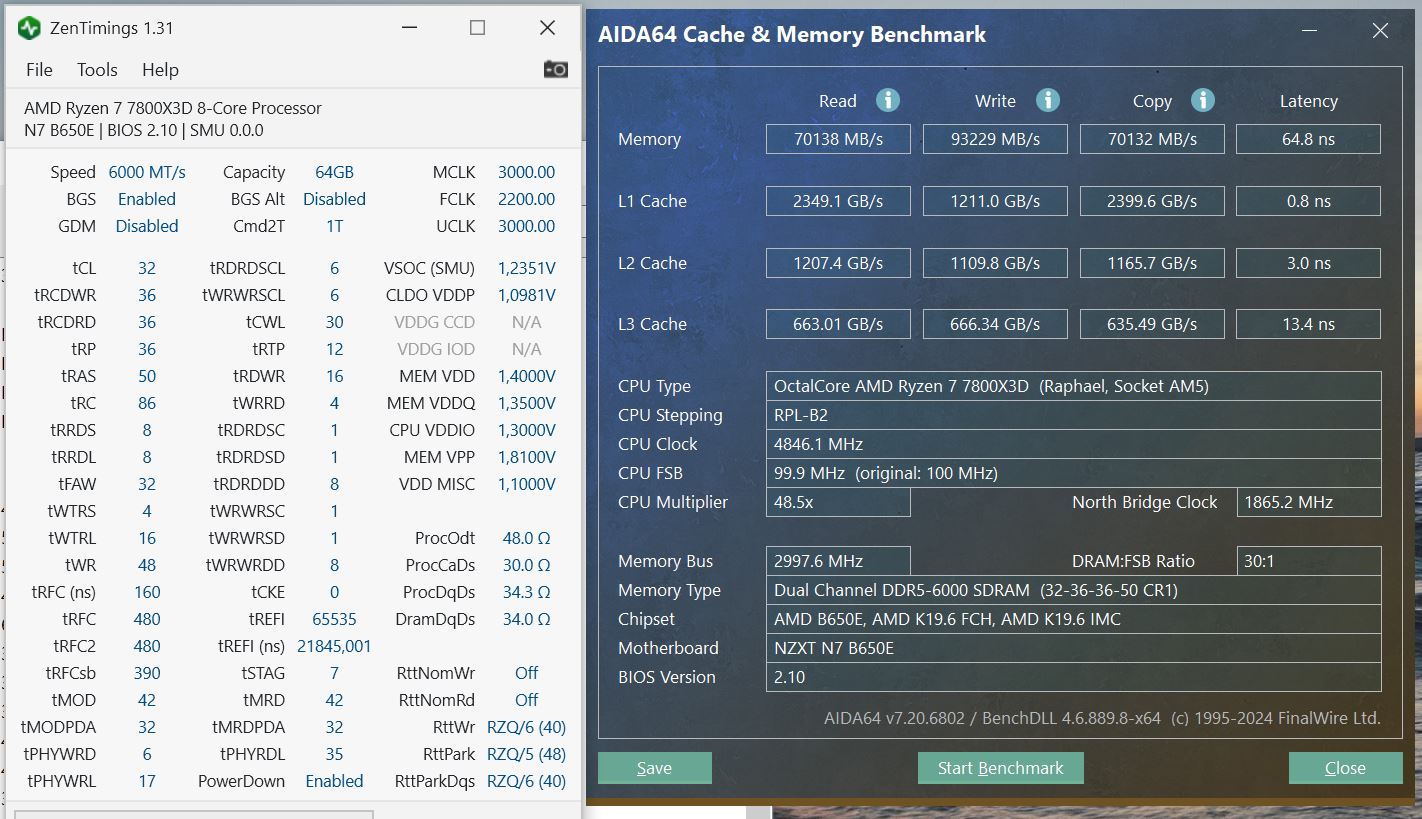Click the BGS value Enabled
Screen dimensions: 1422x819
point(147,199)
